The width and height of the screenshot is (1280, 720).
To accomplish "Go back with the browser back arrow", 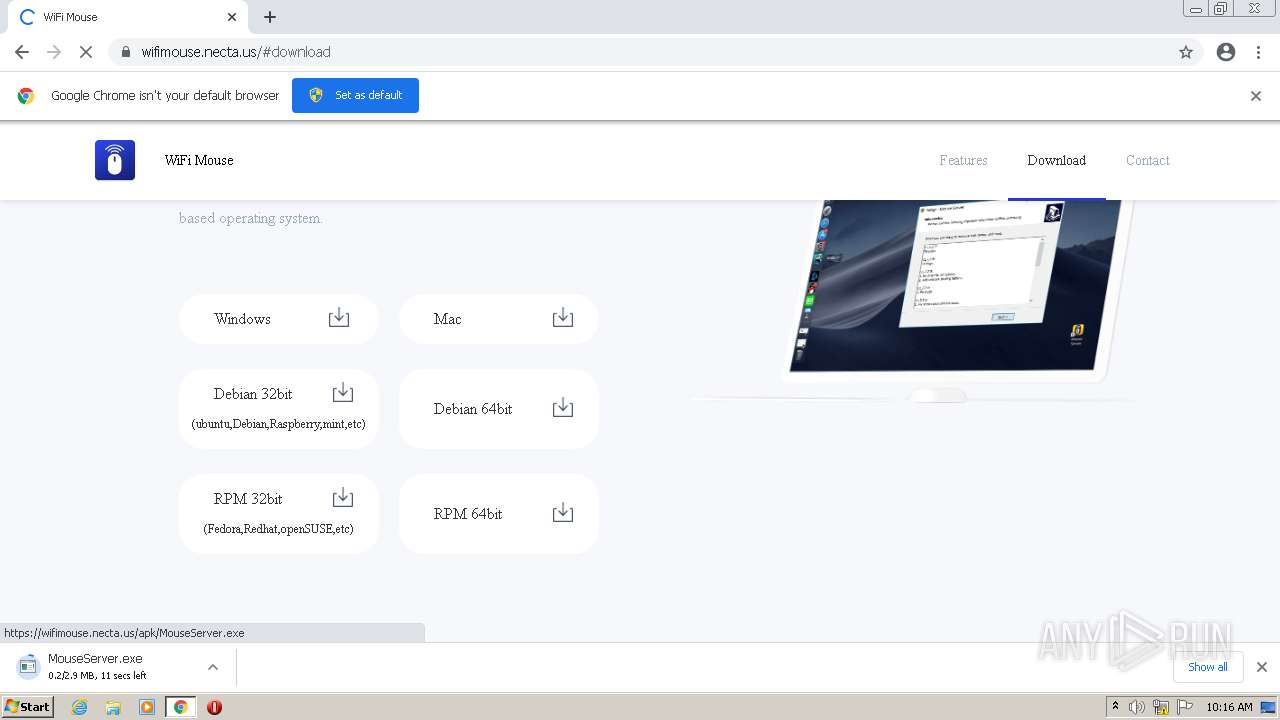I will [x=22, y=52].
